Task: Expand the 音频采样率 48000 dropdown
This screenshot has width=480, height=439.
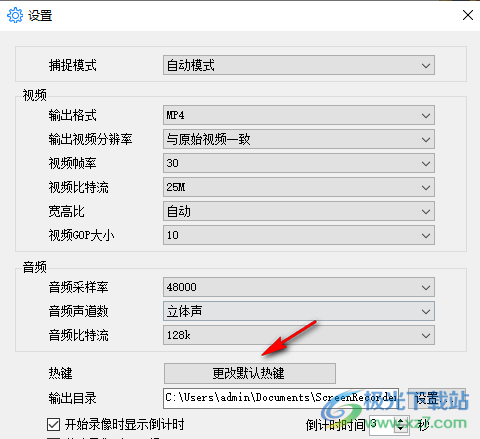Action: (299, 287)
